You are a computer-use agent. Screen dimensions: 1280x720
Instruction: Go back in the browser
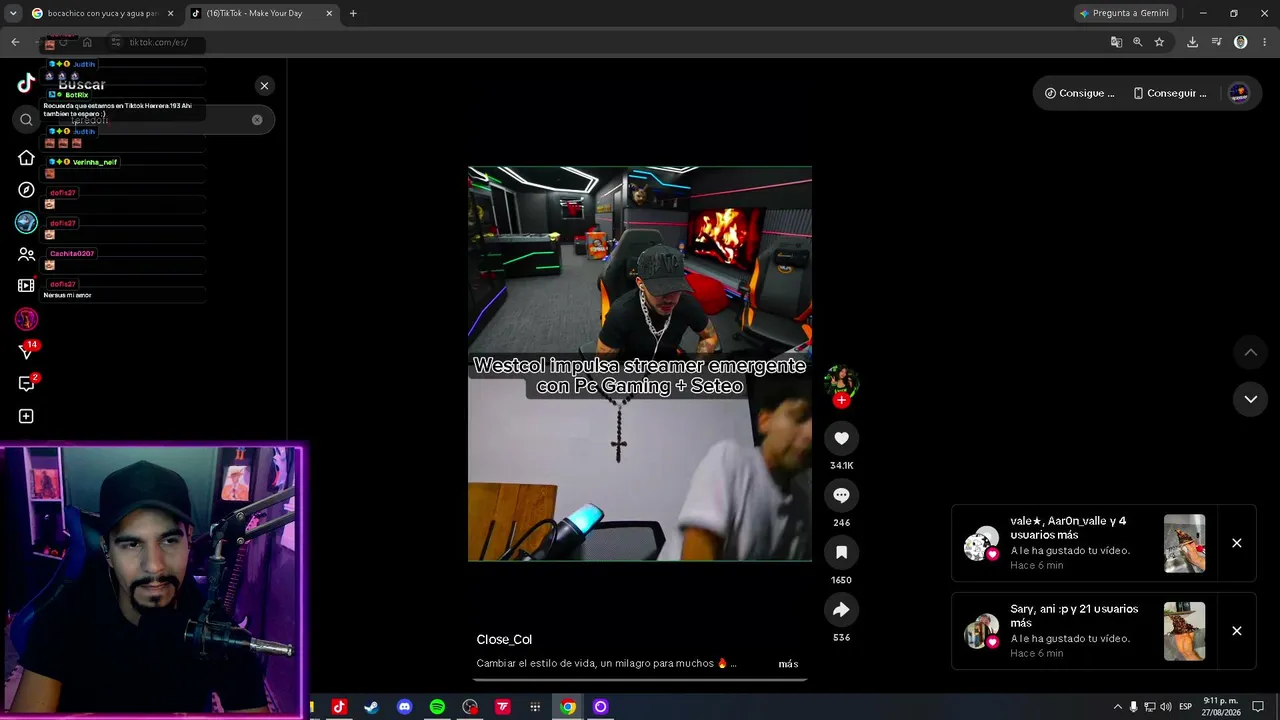tap(15, 42)
